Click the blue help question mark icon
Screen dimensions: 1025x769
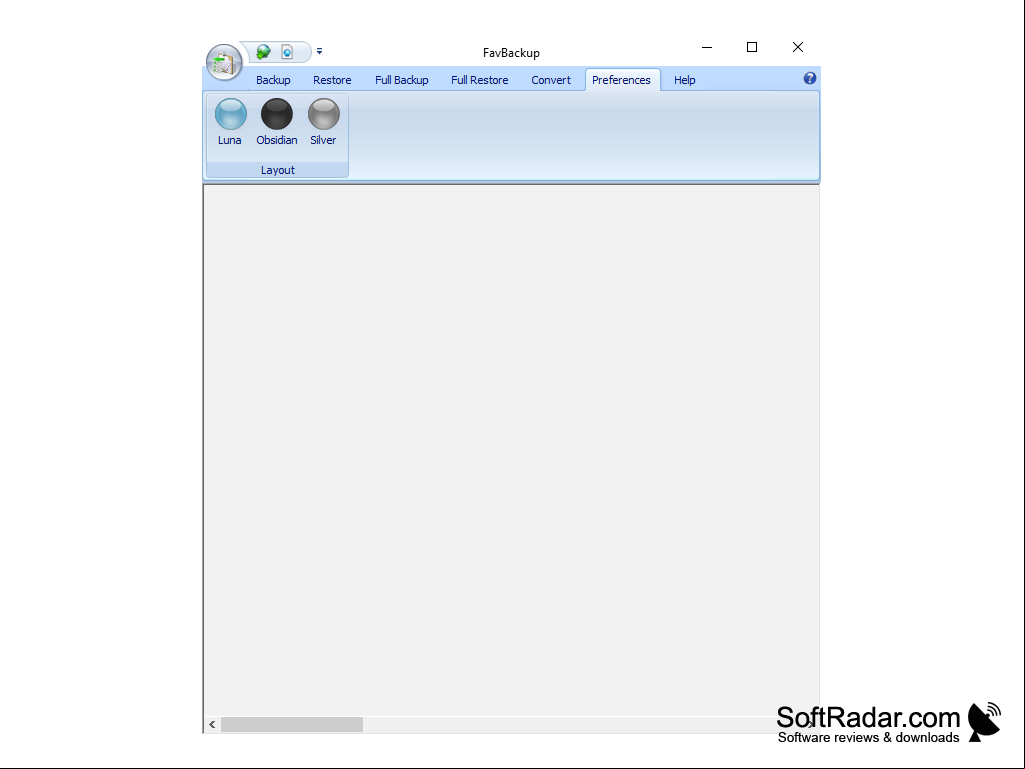809,78
